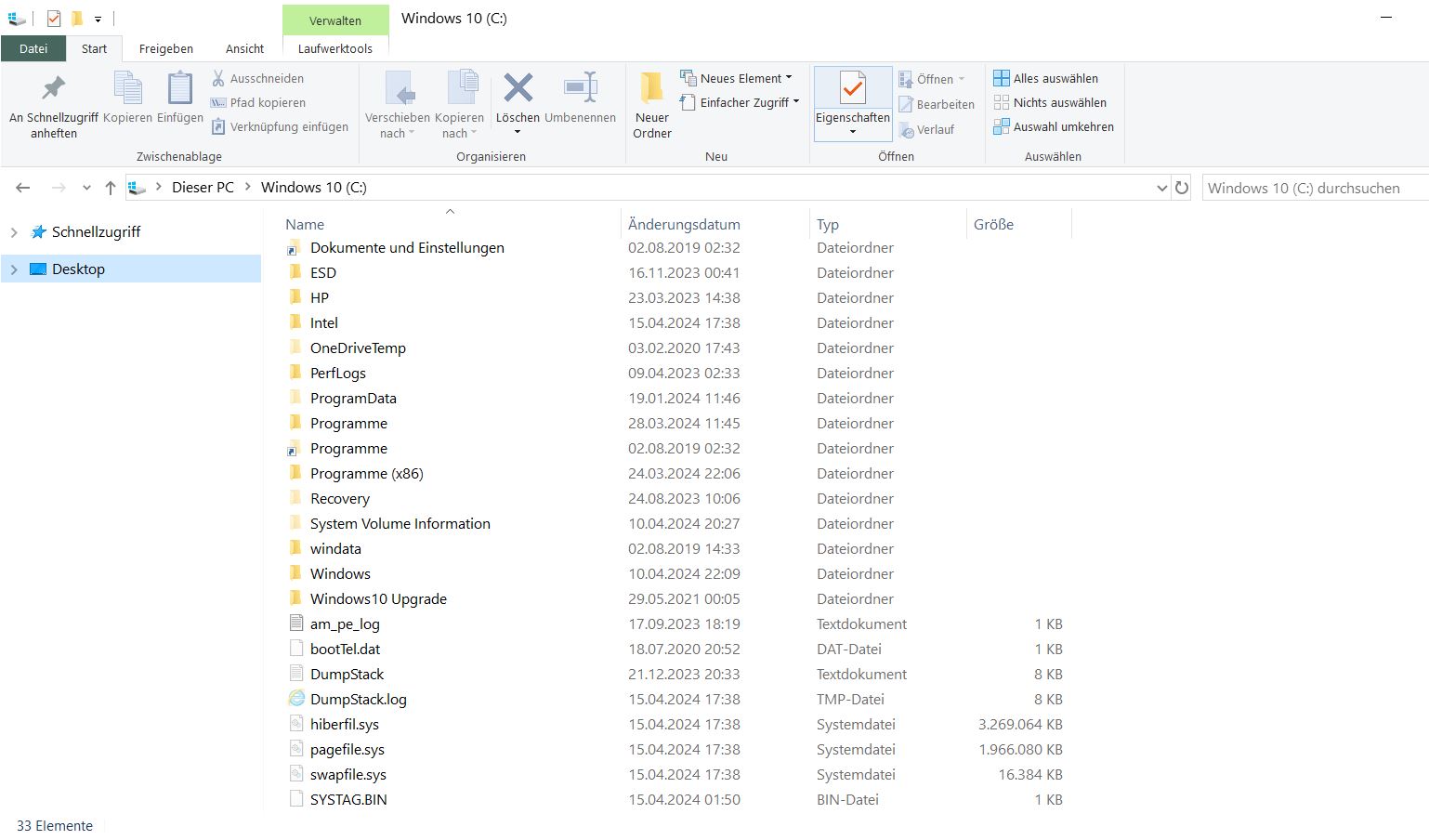Switch to the Freigeben tab
The image size is (1429, 840).
[166, 48]
